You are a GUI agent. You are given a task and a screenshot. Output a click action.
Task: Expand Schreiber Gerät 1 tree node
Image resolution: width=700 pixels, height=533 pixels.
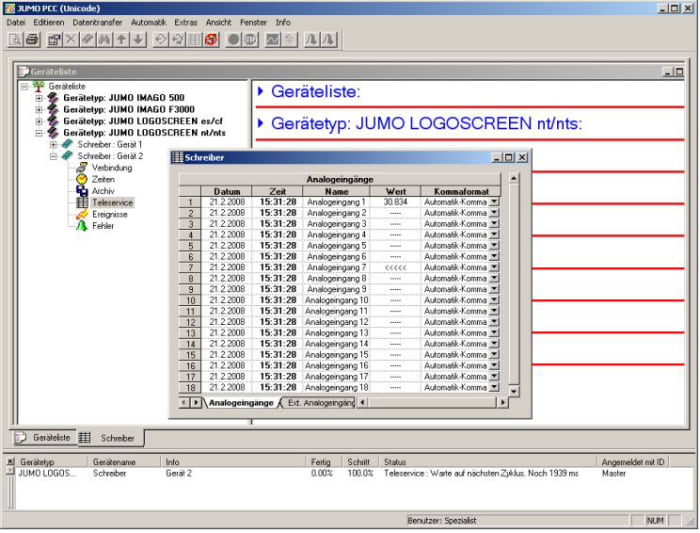[x=53, y=144]
